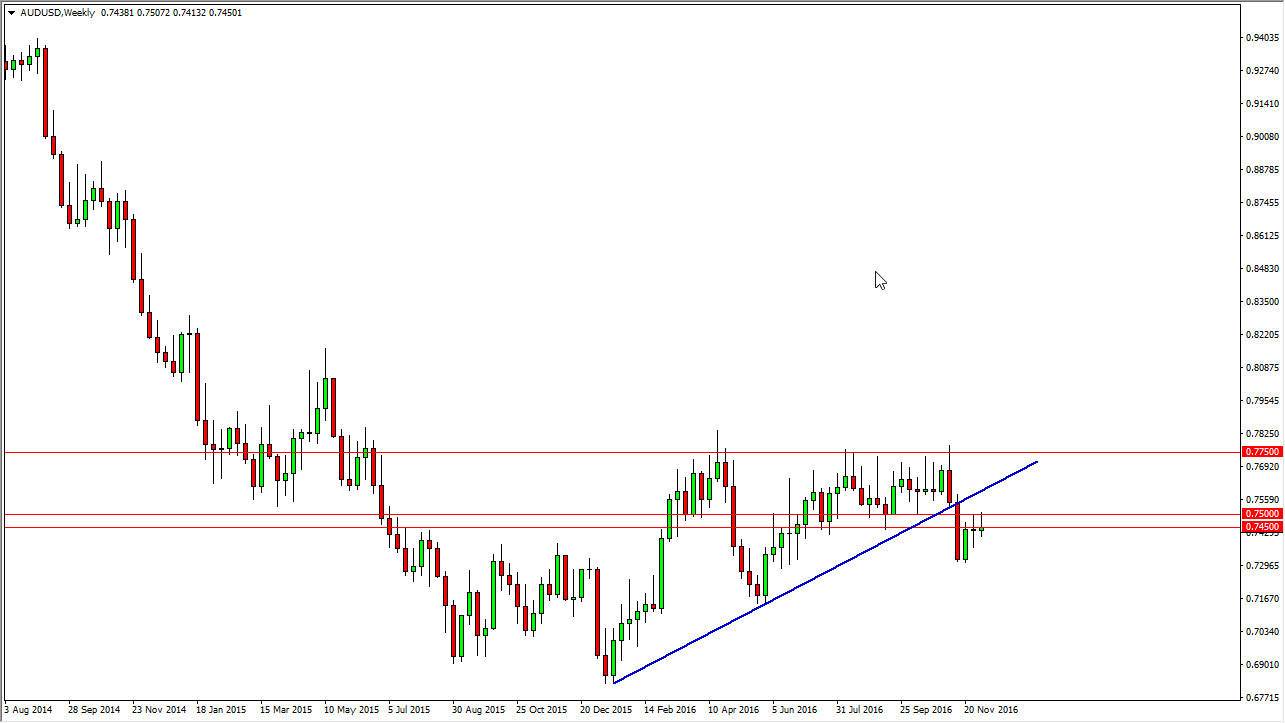Click the latest candlestick near 20 Nov 2016
1285x723 pixels.
click(x=981, y=528)
